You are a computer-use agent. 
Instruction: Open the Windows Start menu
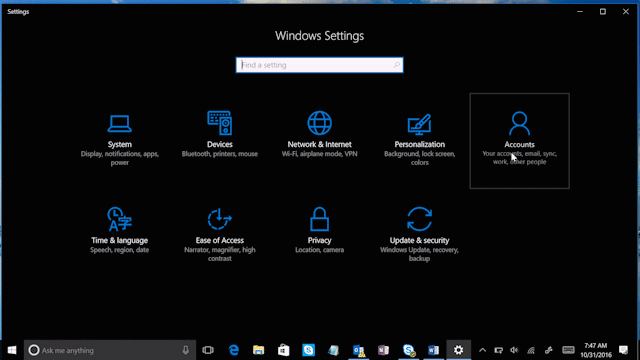(12, 350)
